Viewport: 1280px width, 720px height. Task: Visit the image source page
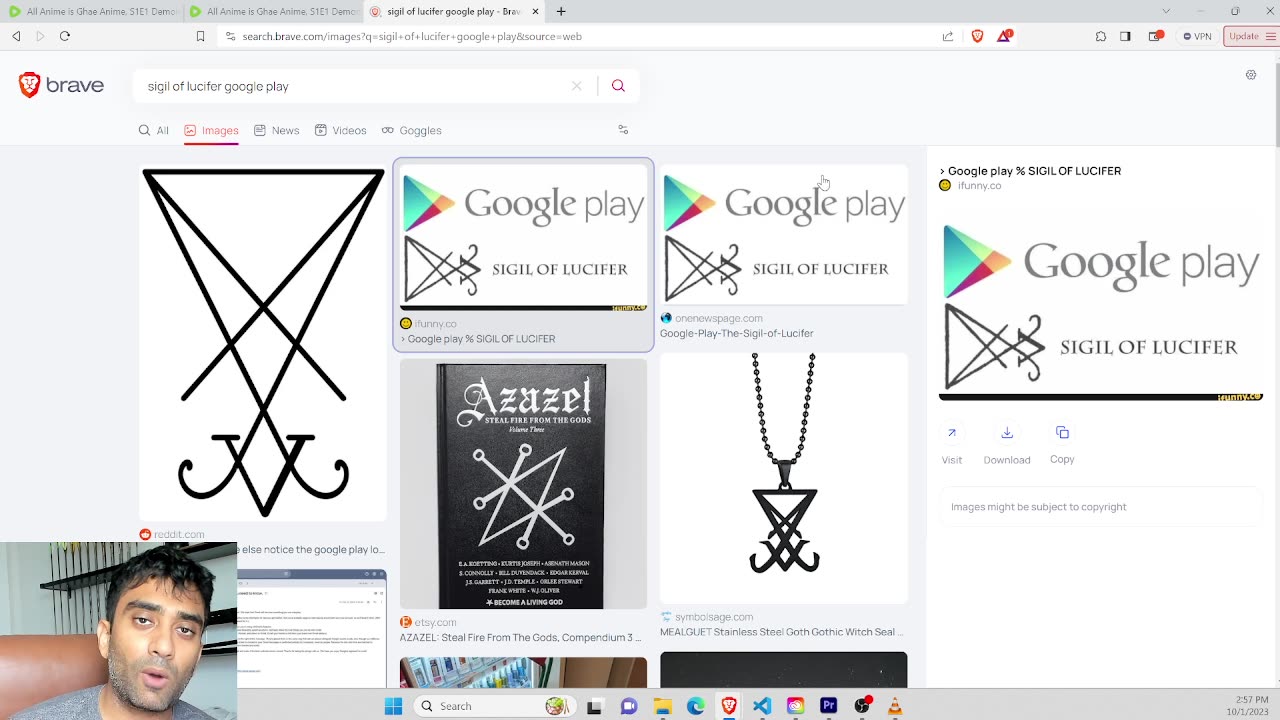tap(952, 445)
